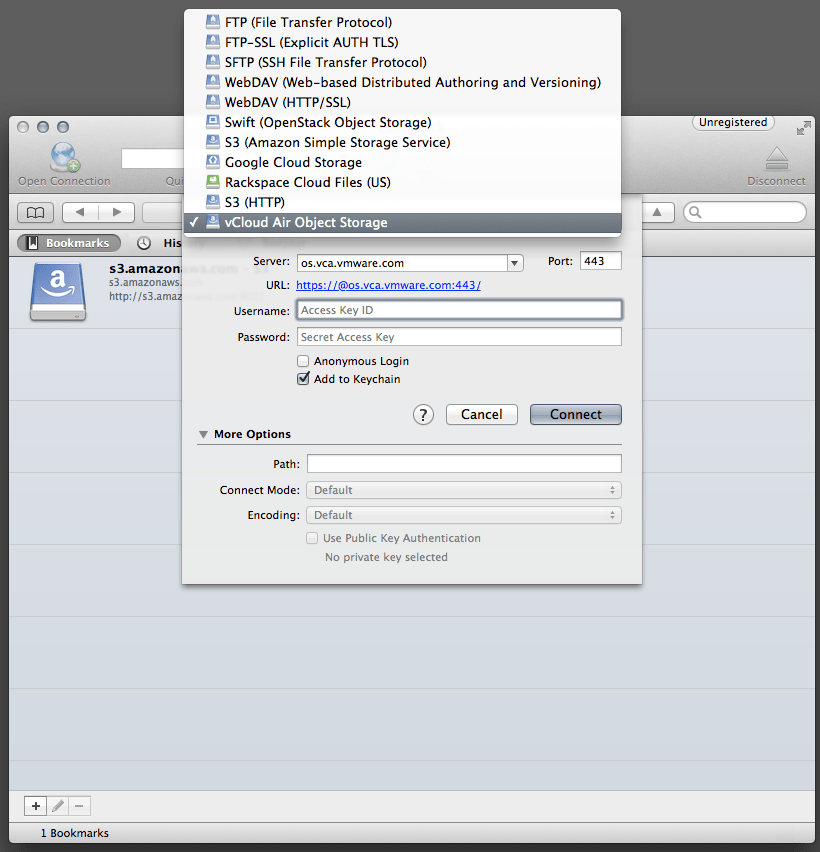Select Google Cloud Storage protocol
820x852 pixels.
point(403,162)
